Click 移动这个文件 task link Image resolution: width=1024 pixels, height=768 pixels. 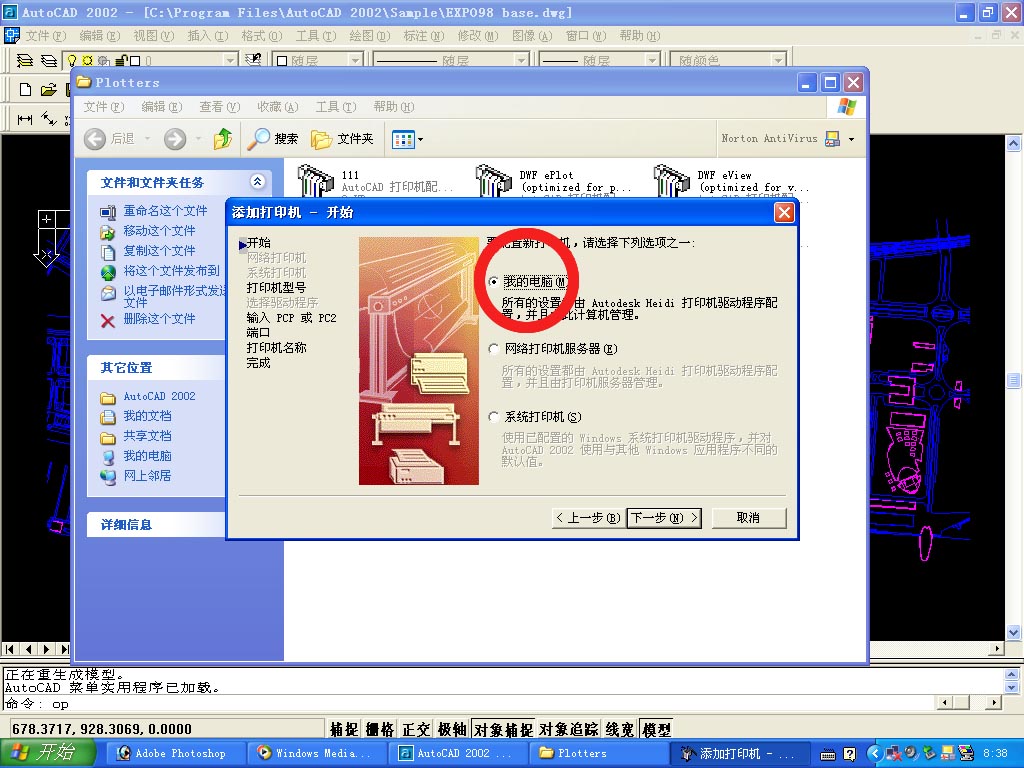tap(159, 231)
